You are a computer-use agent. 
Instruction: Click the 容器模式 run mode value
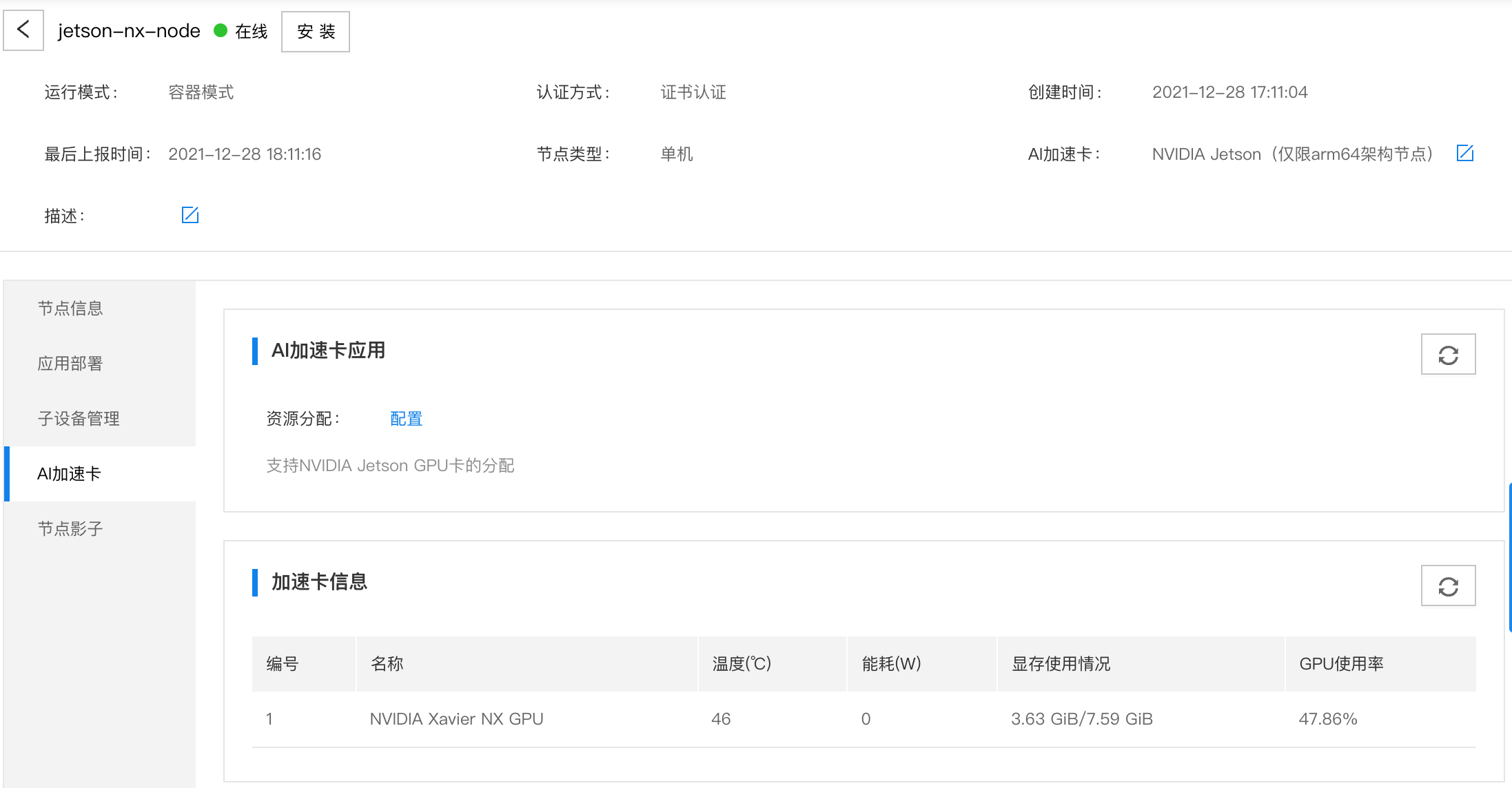pyautogui.click(x=201, y=92)
